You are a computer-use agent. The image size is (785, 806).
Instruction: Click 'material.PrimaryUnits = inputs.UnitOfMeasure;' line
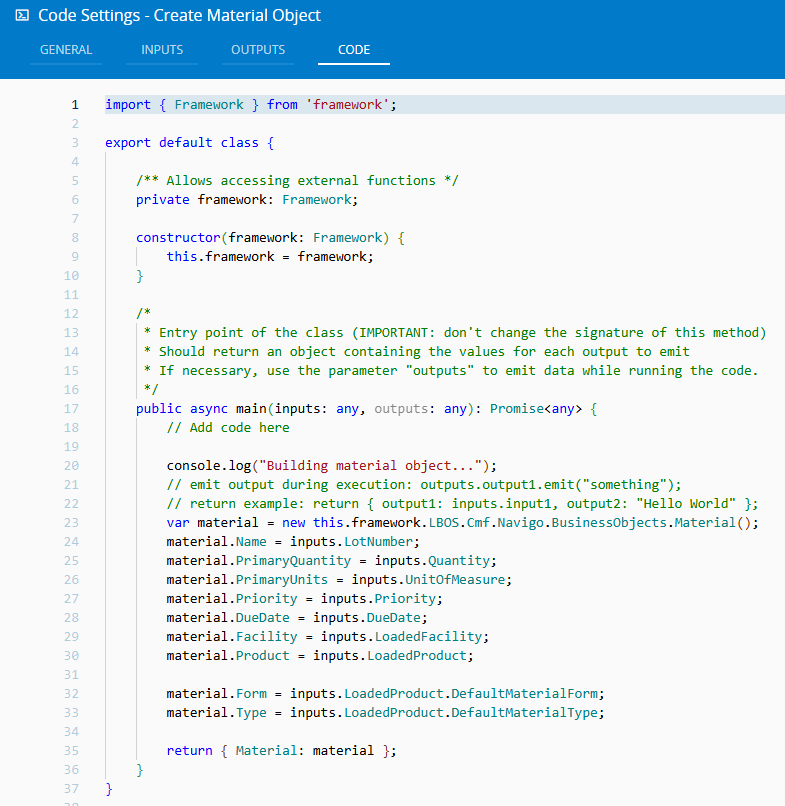pyautogui.click(x=339, y=580)
